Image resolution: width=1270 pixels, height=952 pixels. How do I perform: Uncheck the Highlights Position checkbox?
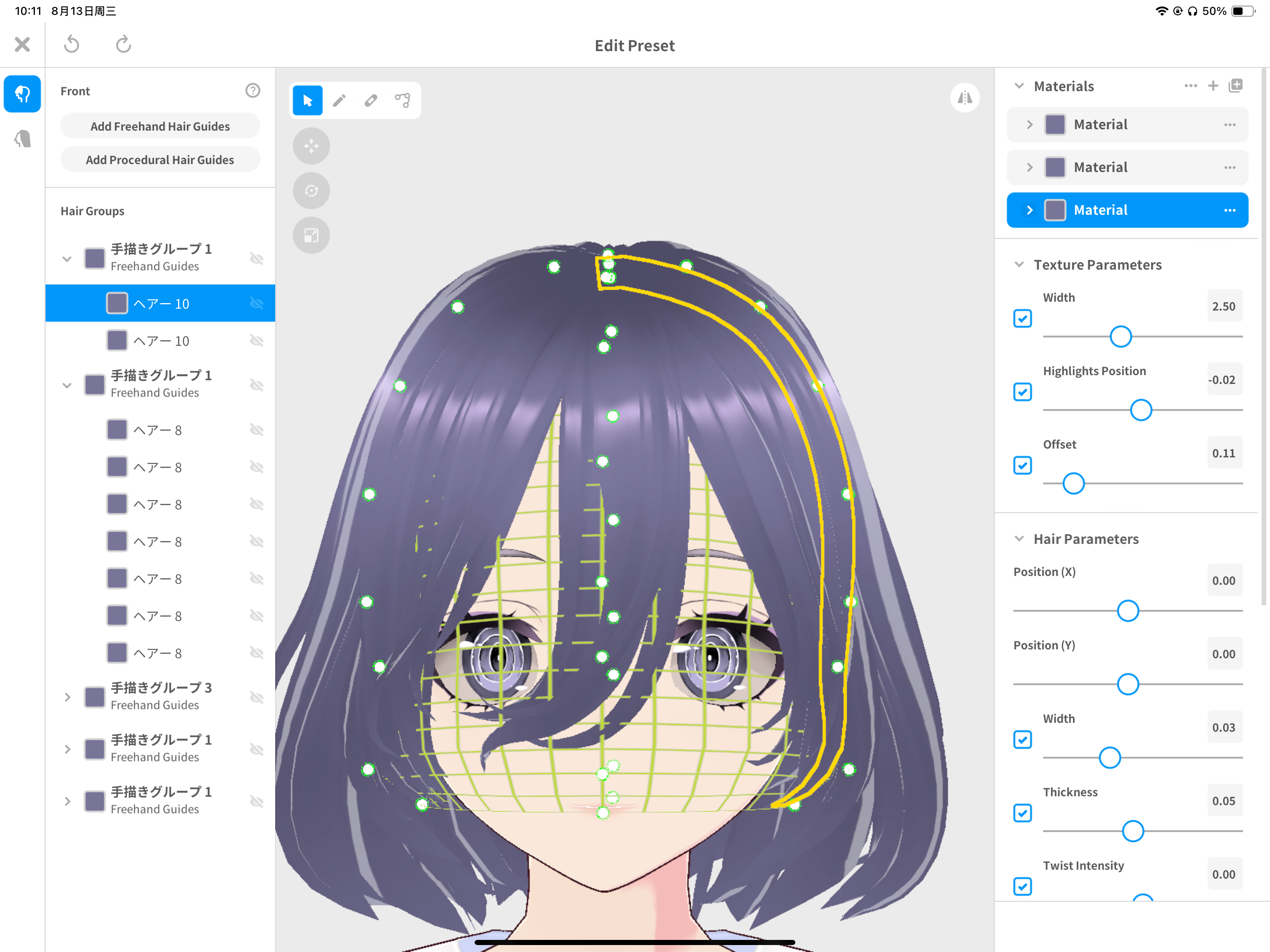[1023, 392]
